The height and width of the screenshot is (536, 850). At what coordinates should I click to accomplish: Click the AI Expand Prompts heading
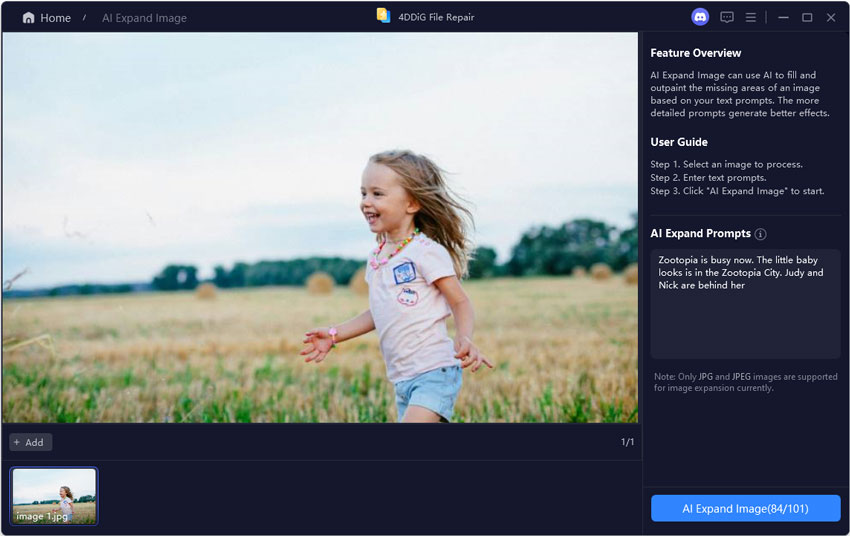pos(700,234)
